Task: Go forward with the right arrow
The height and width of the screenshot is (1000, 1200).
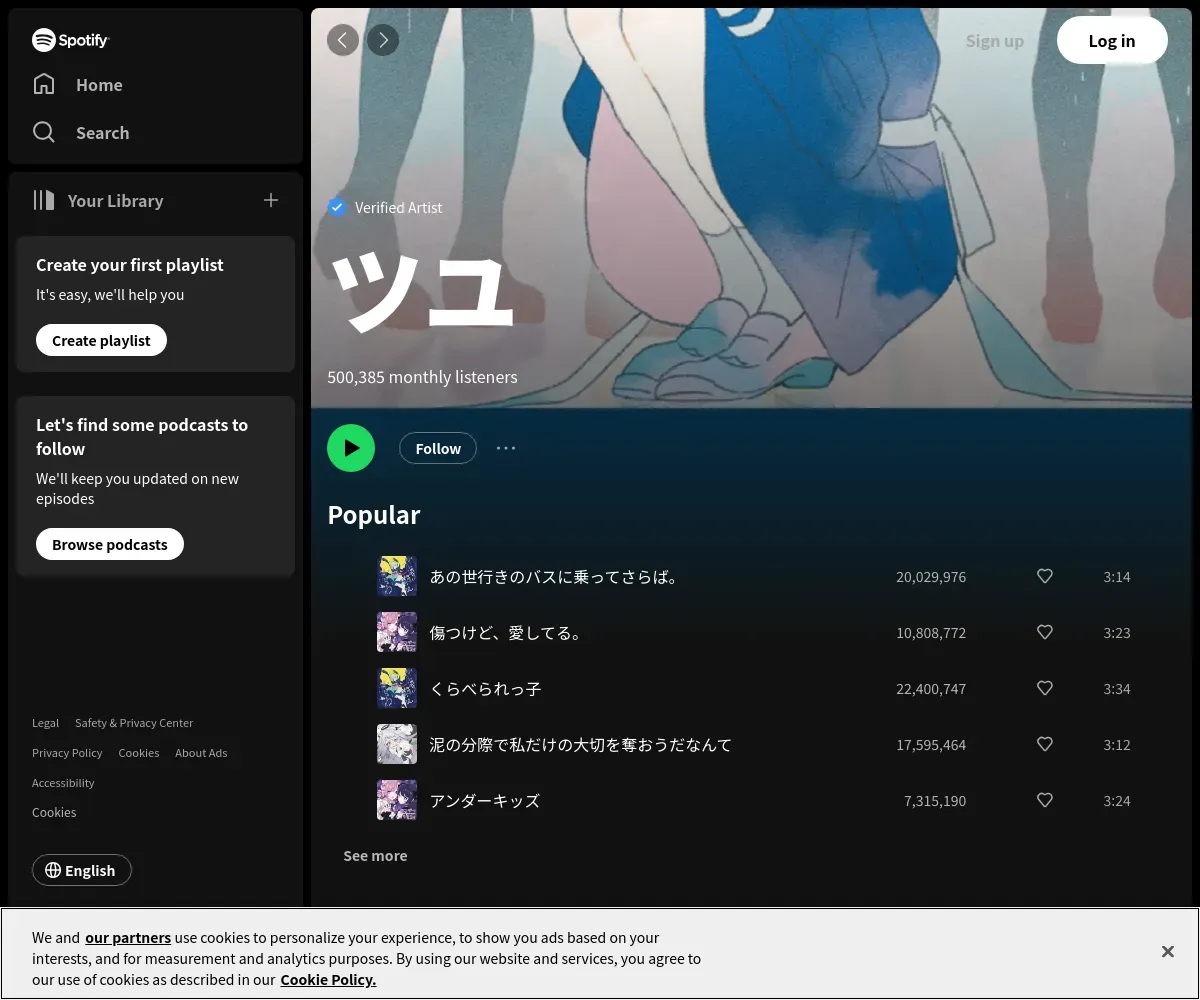Action: [x=383, y=40]
